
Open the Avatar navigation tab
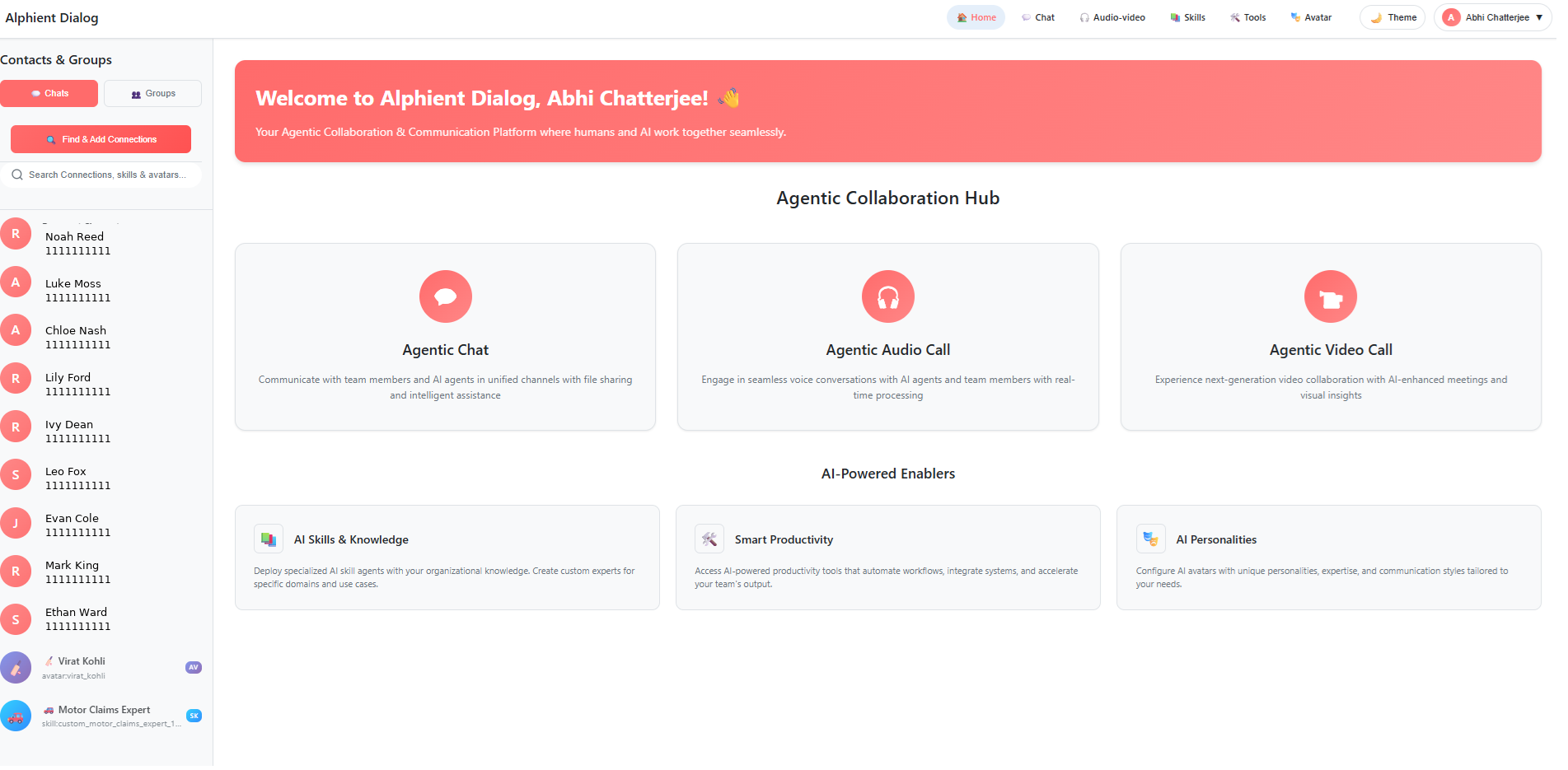[x=1310, y=17]
